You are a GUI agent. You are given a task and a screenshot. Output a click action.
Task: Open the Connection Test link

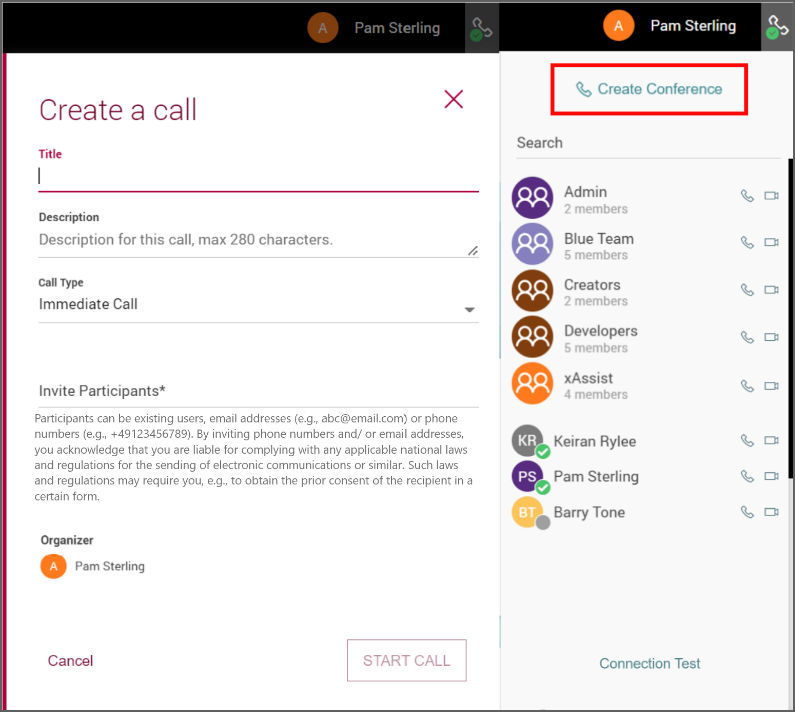coord(649,663)
